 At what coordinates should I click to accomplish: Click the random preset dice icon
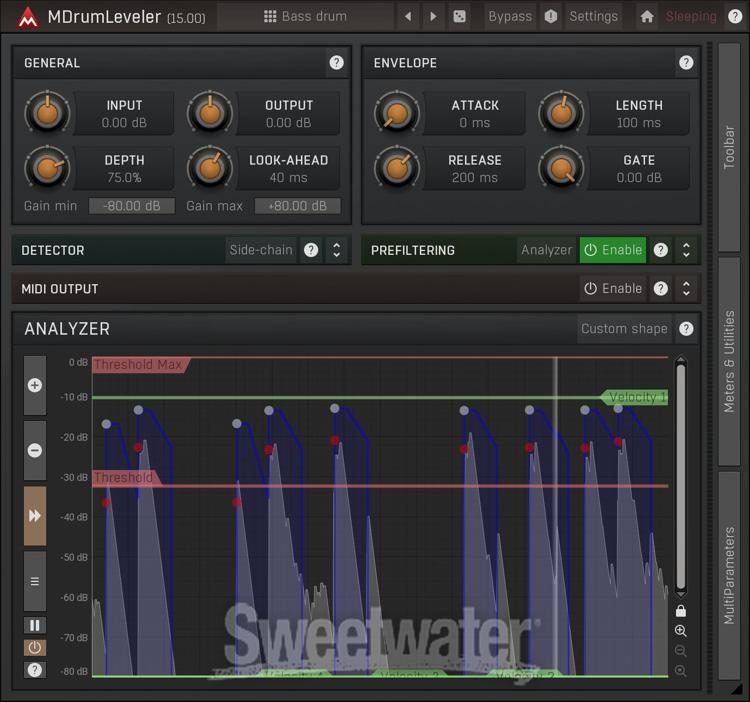(x=459, y=16)
